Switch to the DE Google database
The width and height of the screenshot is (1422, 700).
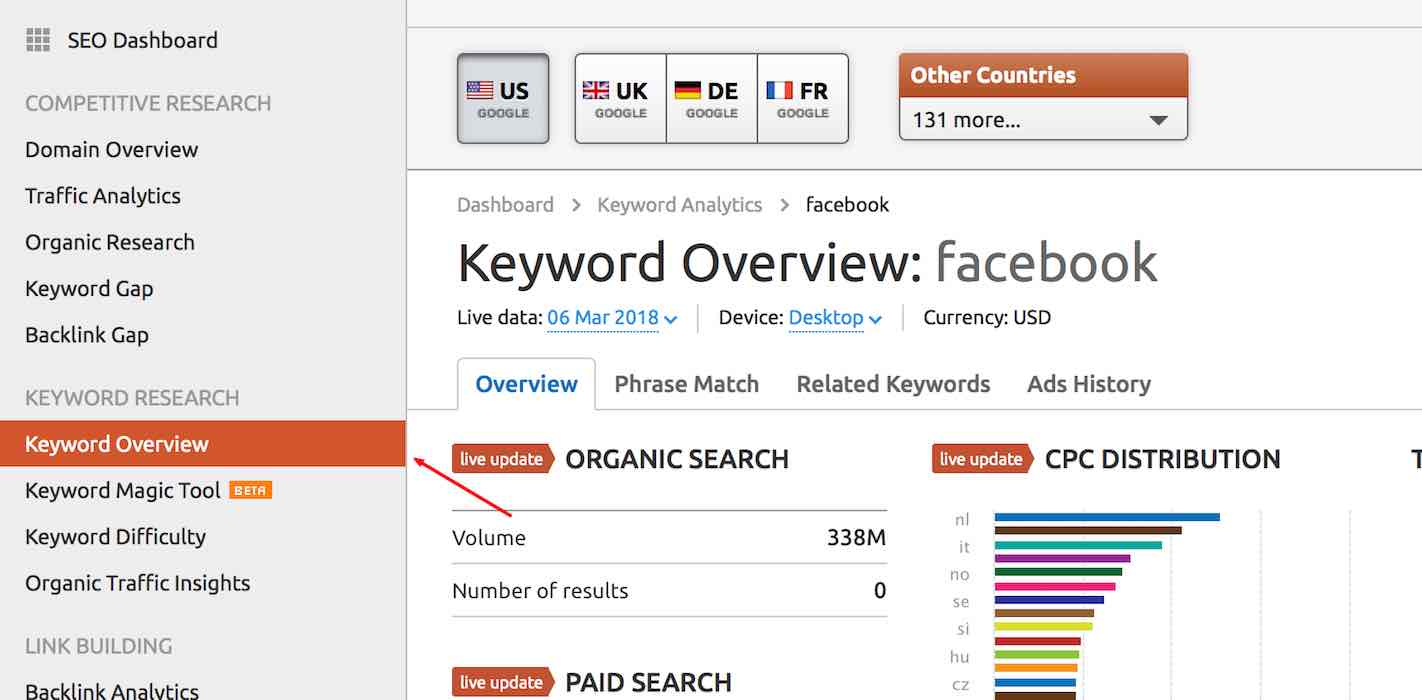[x=711, y=99]
